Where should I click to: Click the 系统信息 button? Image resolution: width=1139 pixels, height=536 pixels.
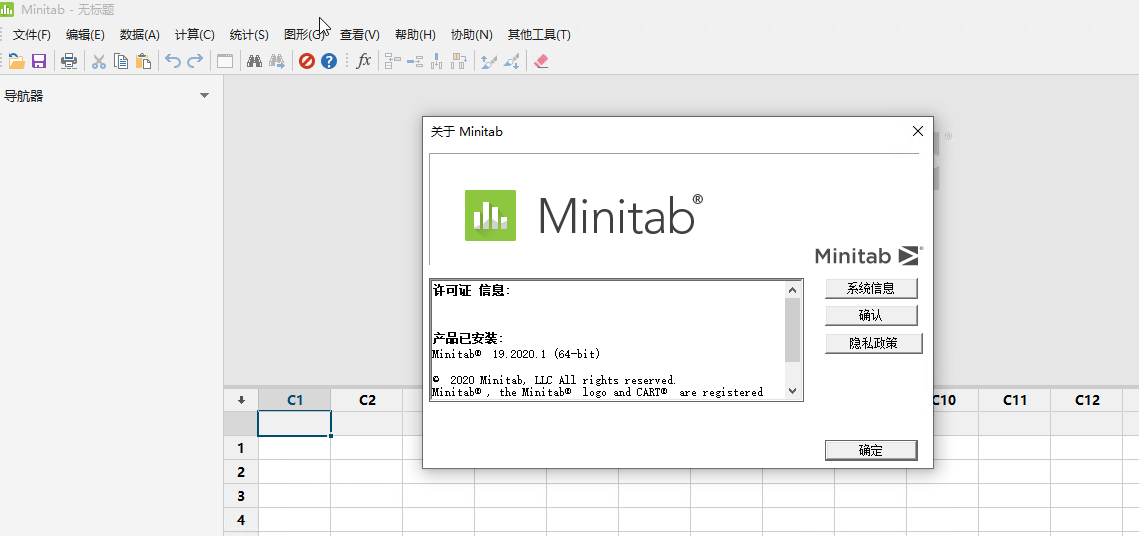click(x=871, y=288)
